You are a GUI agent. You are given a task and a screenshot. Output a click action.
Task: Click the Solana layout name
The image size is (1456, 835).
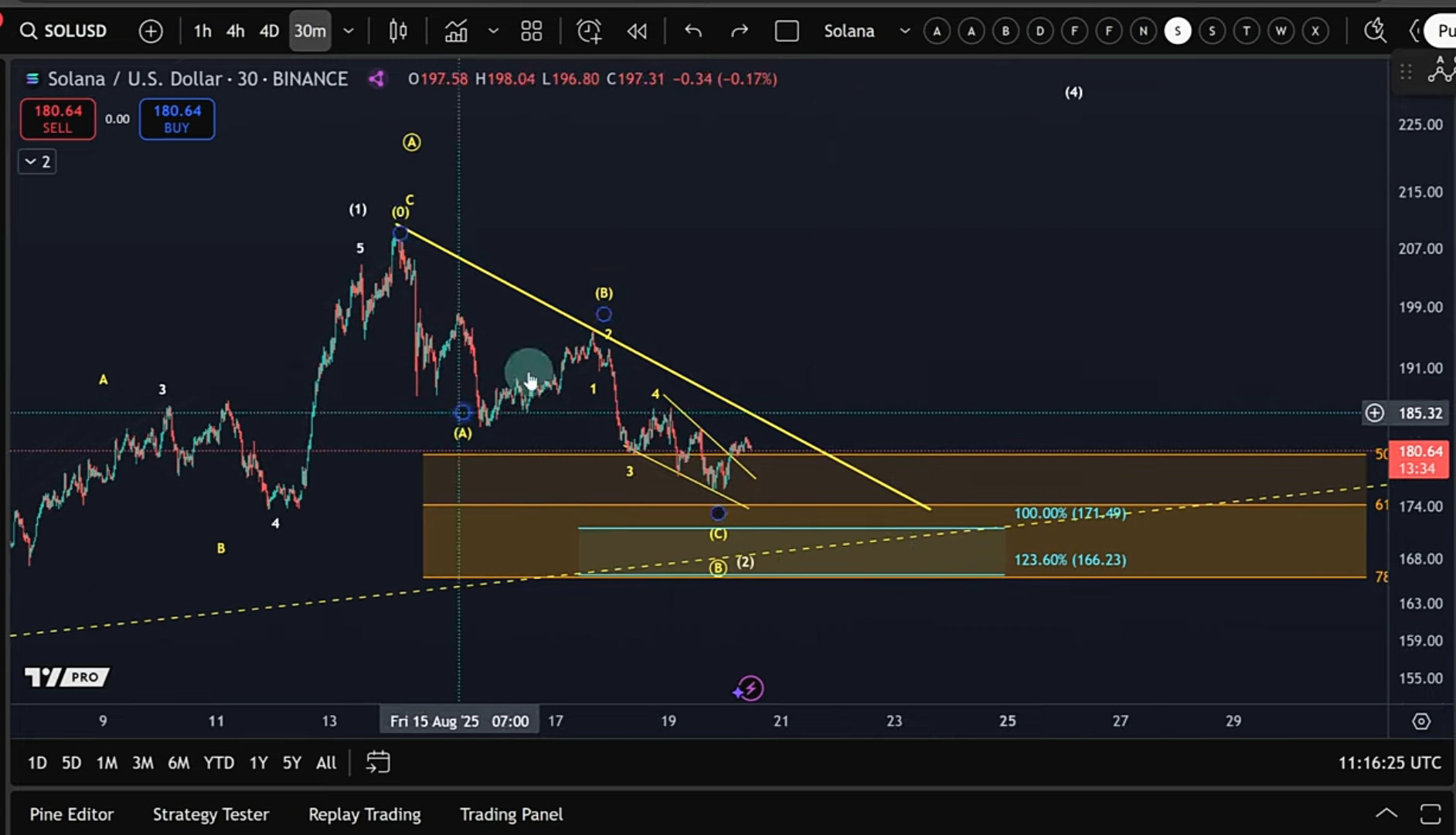tap(849, 31)
